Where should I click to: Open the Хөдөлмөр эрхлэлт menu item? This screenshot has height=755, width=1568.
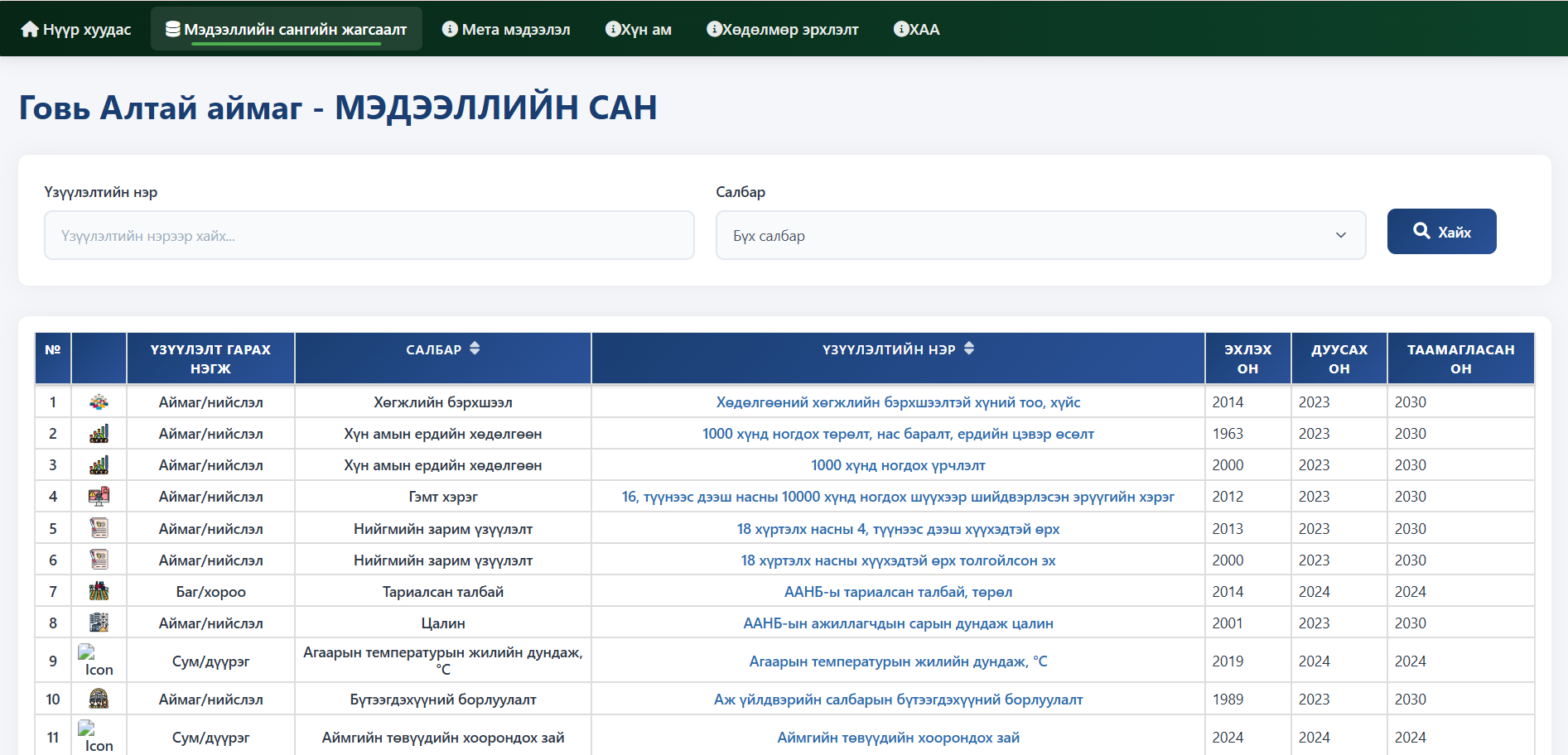[783, 29]
